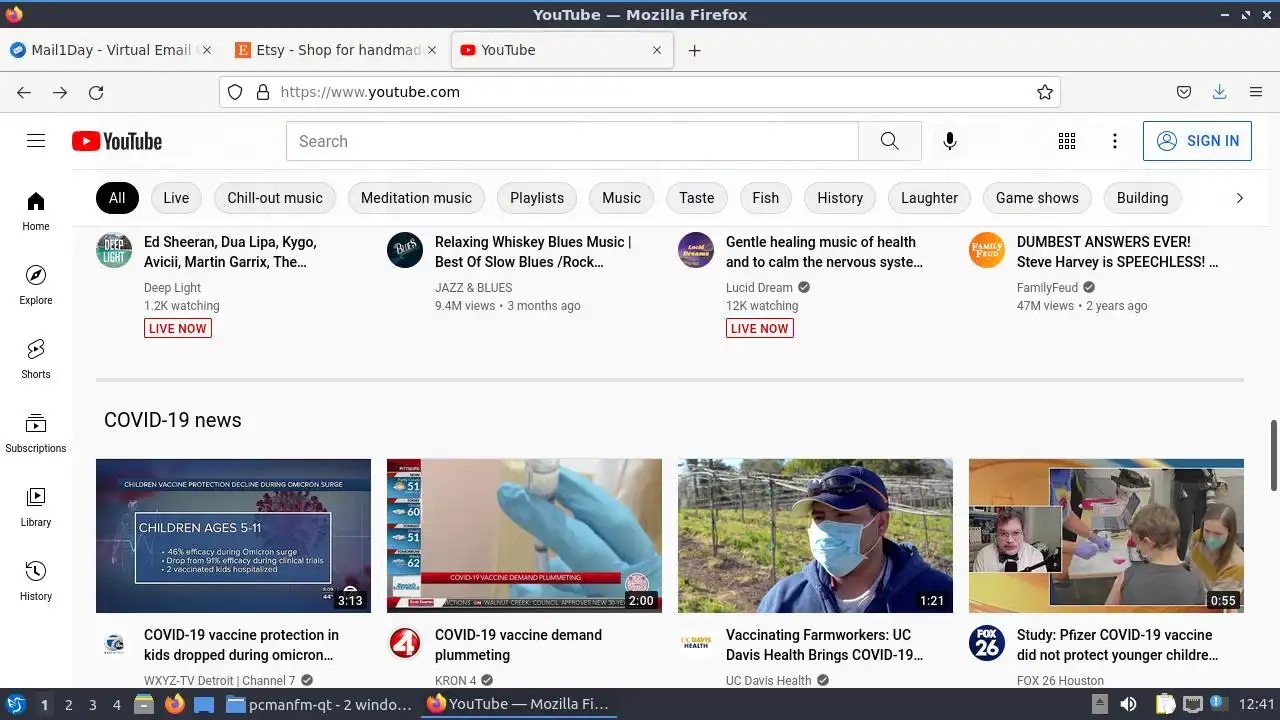The image size is (1280, 720).
Task: Click the KRON 4 channel avatar
Action: tap(405, 643)
